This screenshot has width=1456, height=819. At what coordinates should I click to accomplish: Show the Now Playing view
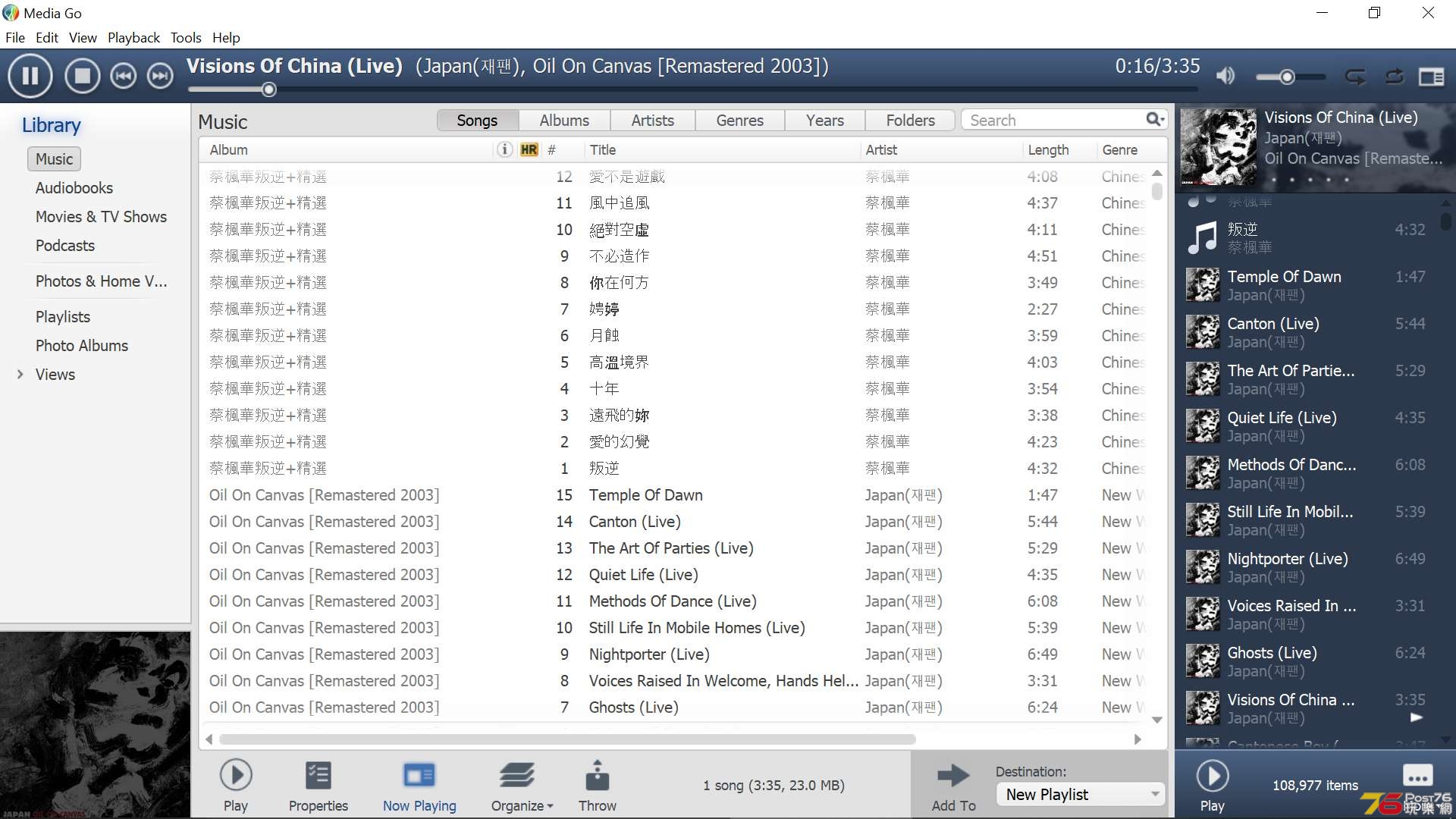point(419,786)
